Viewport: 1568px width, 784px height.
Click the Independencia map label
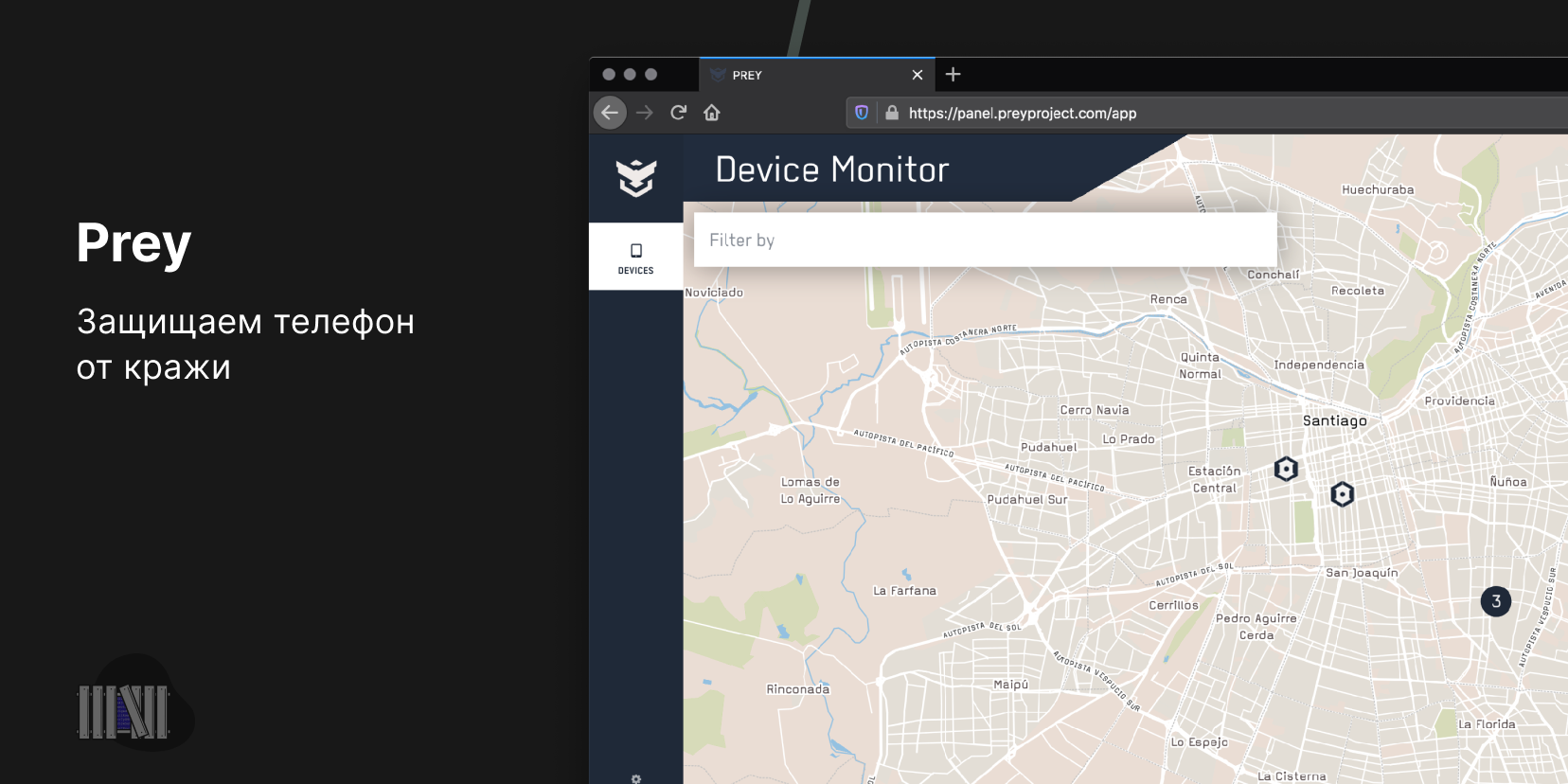click(1319, 365)
